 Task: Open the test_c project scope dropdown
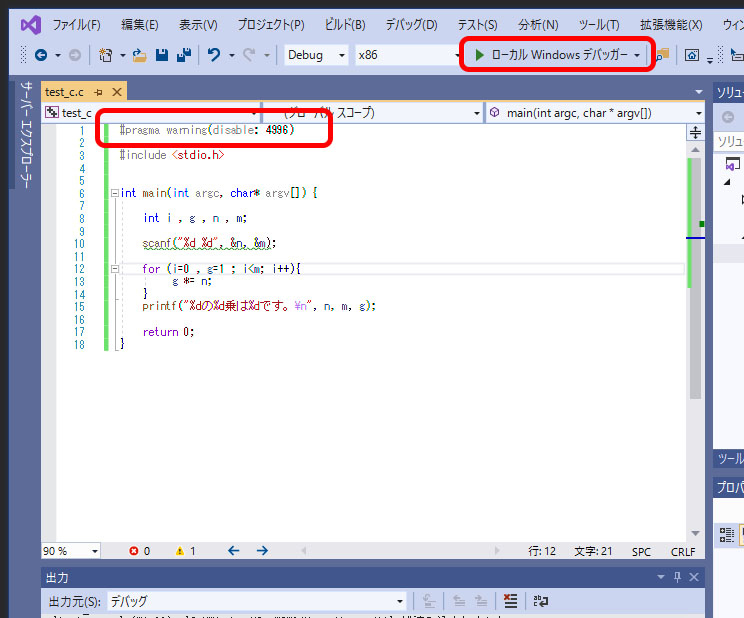151,113
